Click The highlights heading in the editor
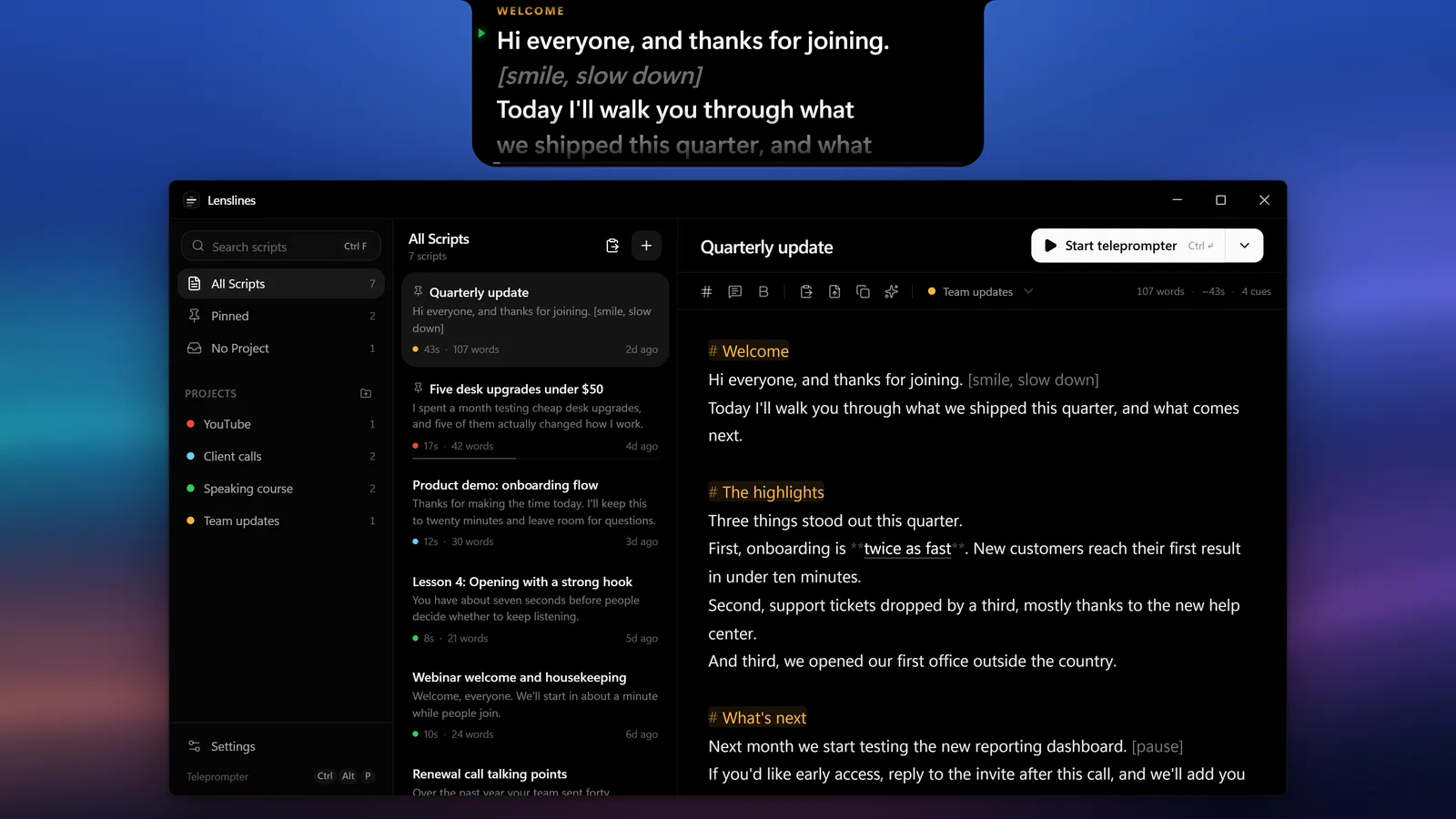The height and width of the screenshot is (819, 1456). [x=766, y=492]
